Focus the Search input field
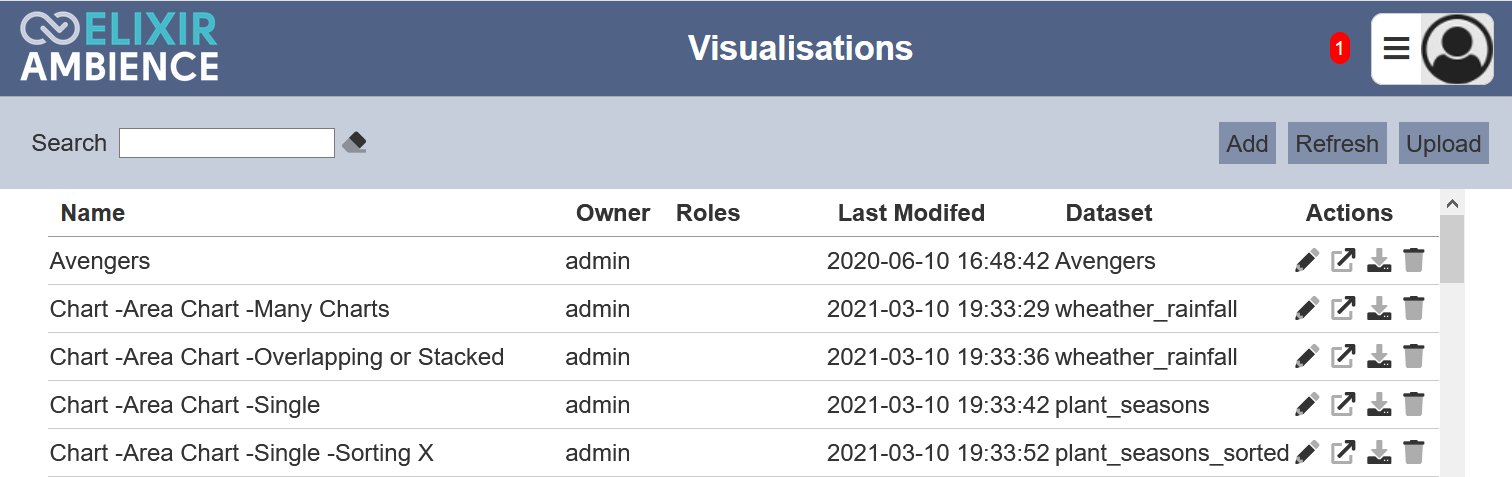Image resolution: width=1512 pixels, height=477 pixels. point(227,143)
